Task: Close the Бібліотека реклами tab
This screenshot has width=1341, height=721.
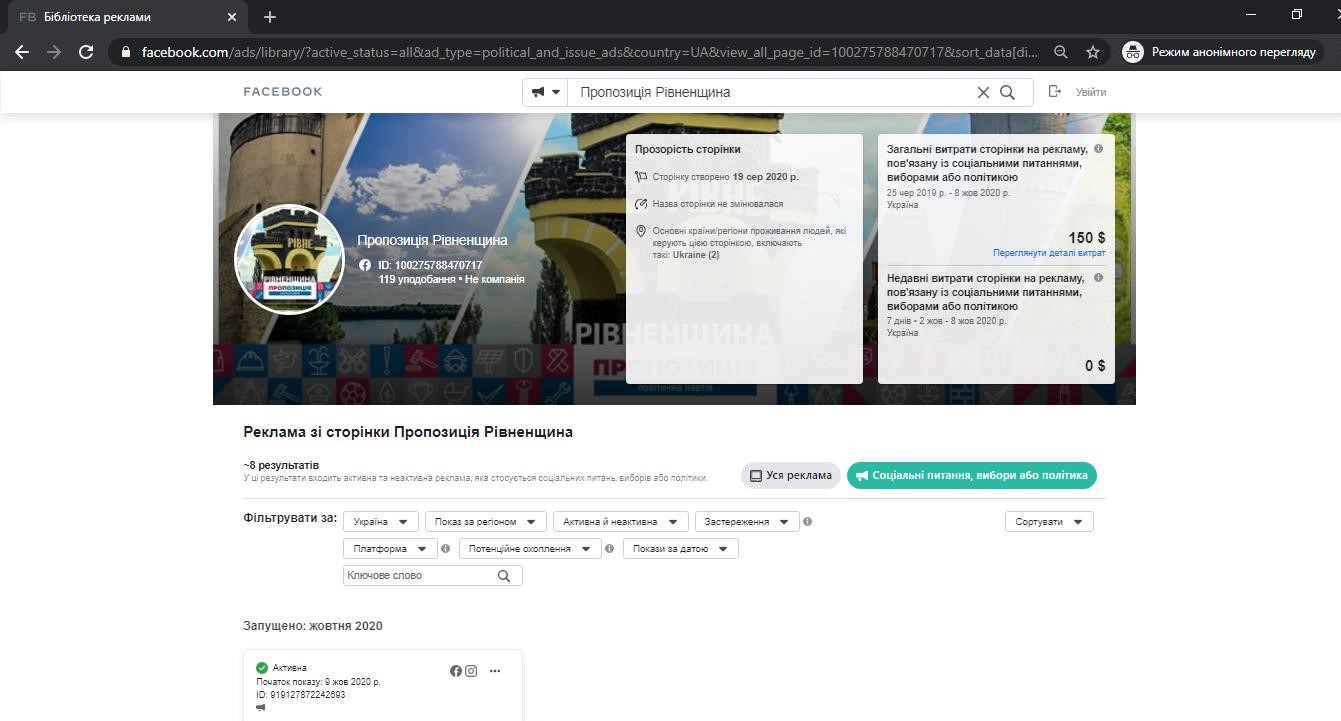Action: tap(232, 17)
